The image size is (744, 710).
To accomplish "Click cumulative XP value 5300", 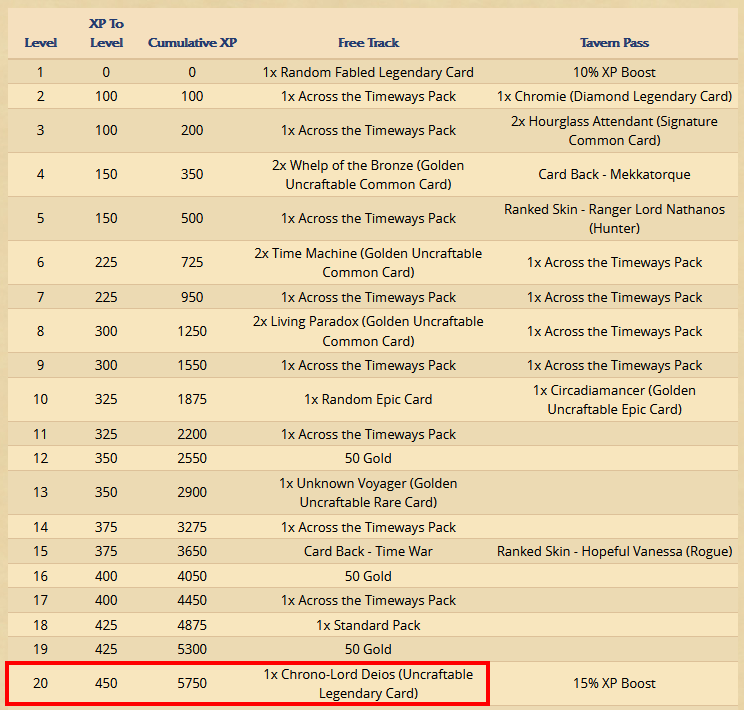I will tap(192, 649).
